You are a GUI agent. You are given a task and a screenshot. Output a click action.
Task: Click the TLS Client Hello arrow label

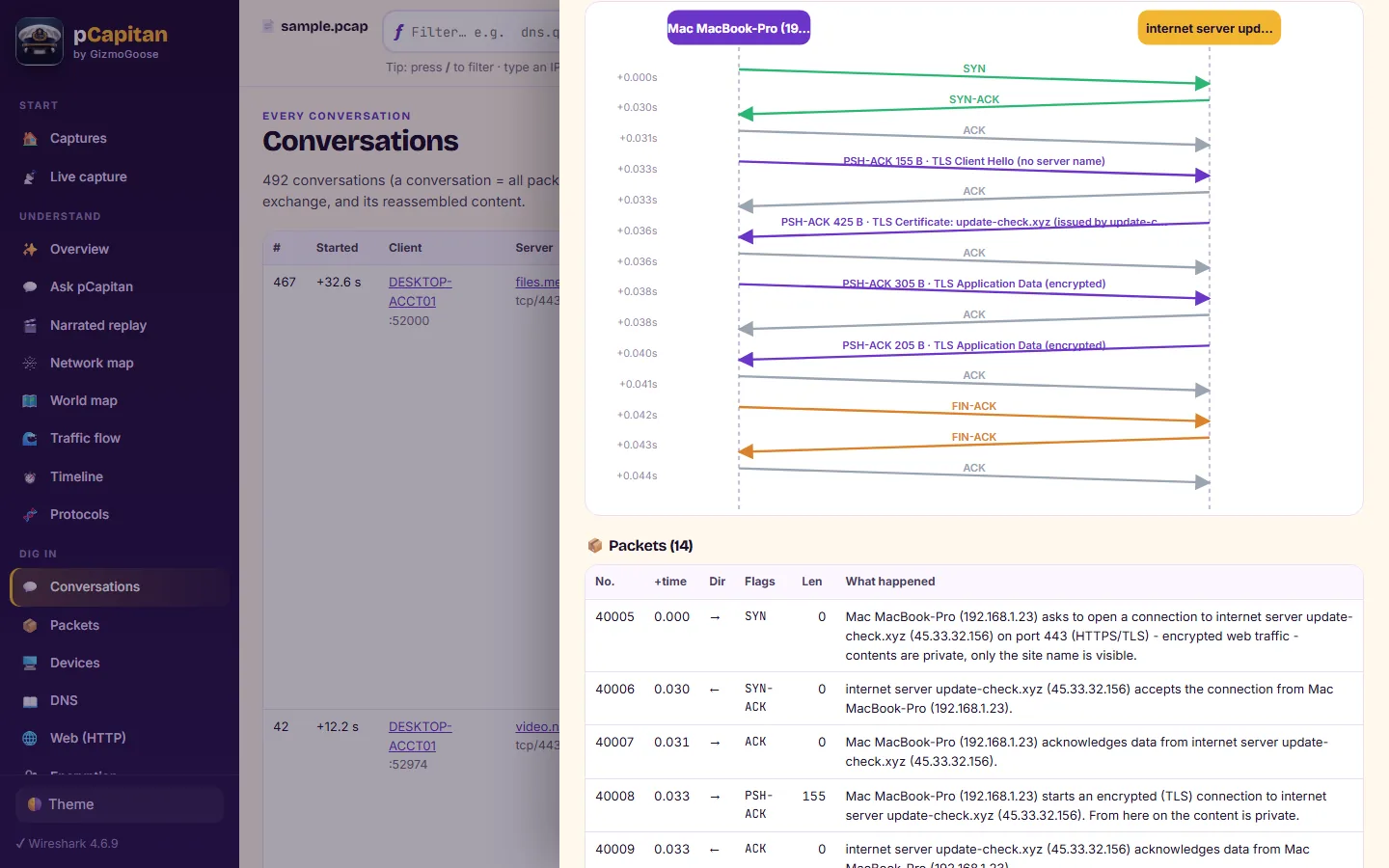point(974,161)
